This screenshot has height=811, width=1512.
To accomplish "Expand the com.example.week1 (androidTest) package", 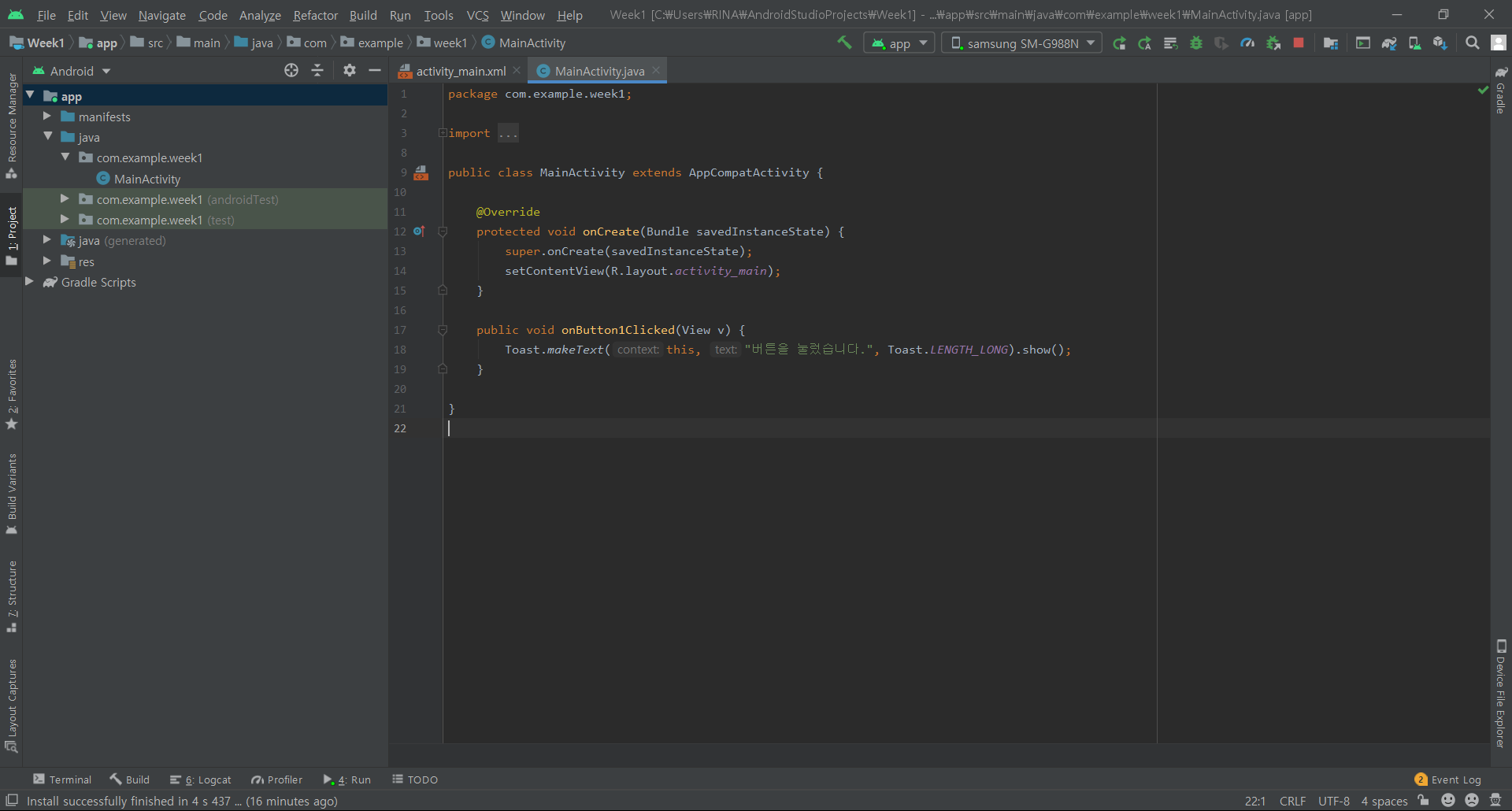I will tap(65, 198).
